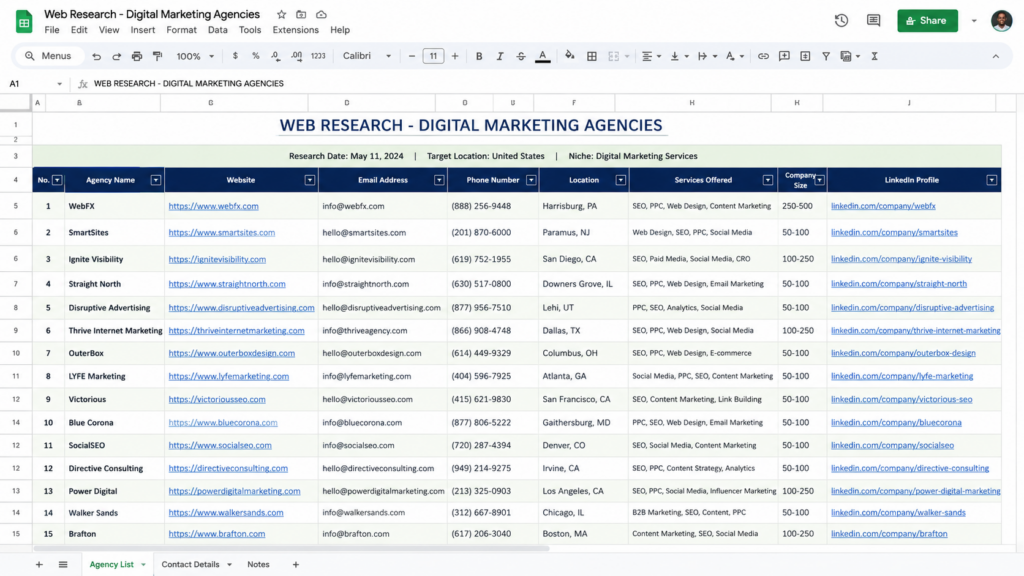Open ignitevisibility.com website link
The height and width of the screenshot is (576, 1024).
pyautogui.click(x=217, y=259)
